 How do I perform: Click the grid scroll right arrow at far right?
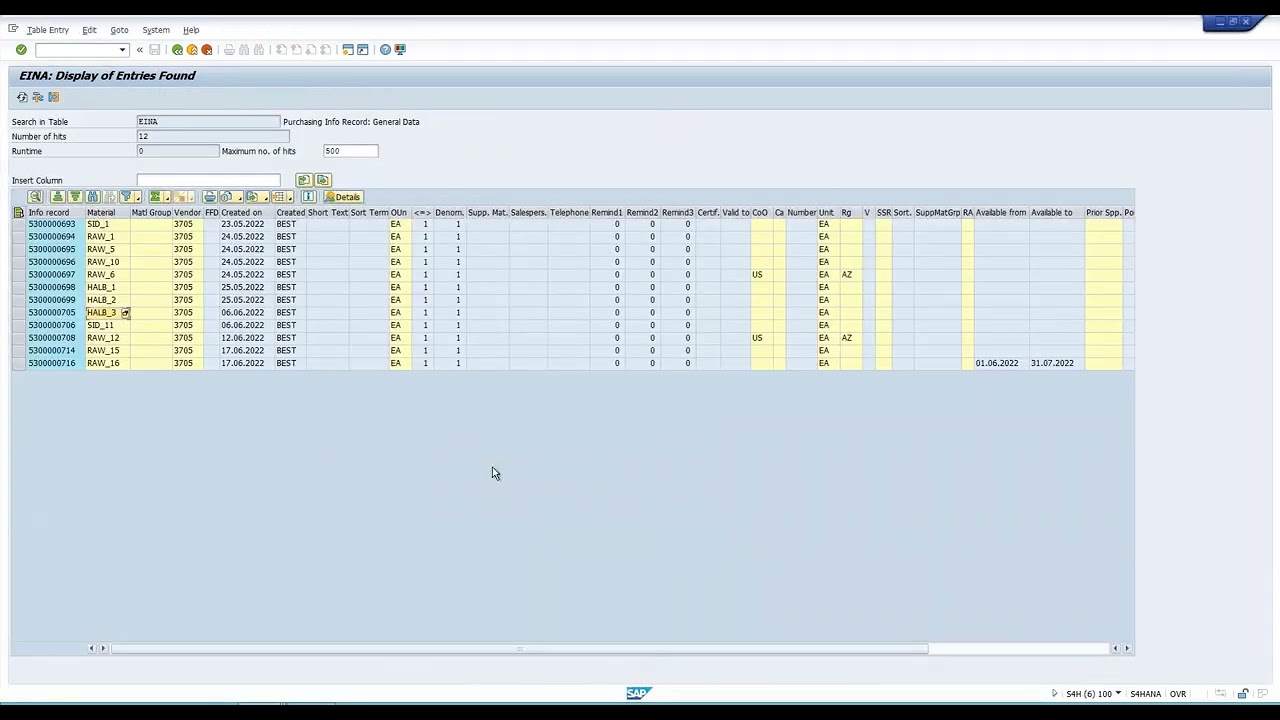click(x=1127, y=649)
